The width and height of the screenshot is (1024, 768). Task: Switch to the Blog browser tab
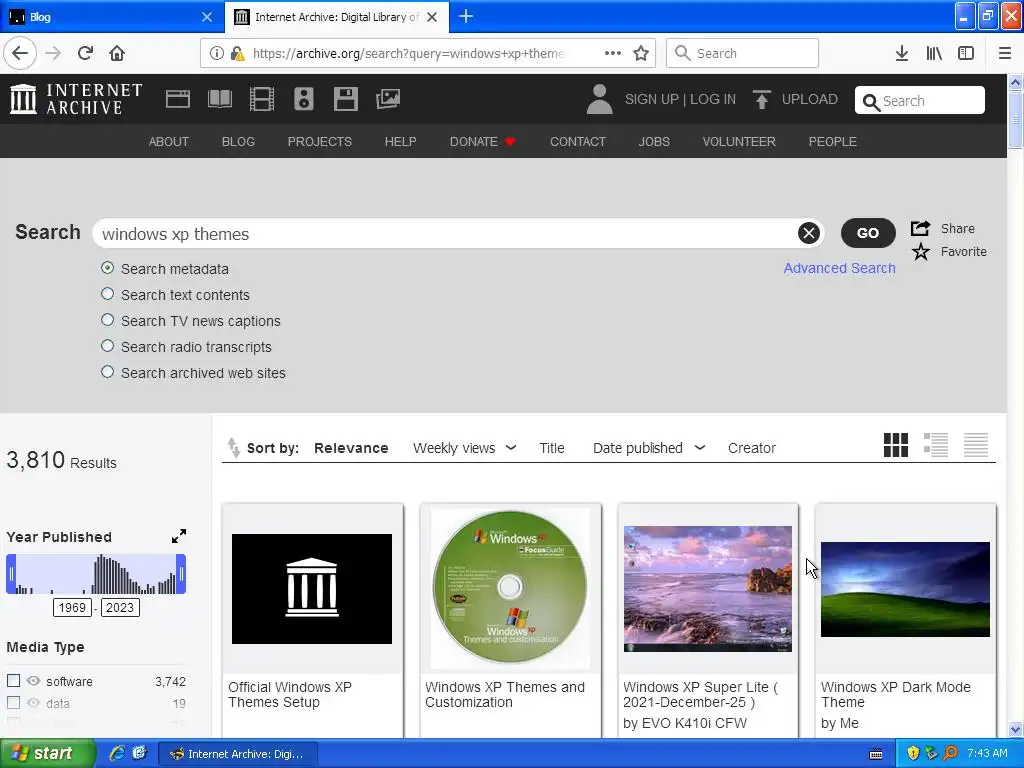(111, 17)
